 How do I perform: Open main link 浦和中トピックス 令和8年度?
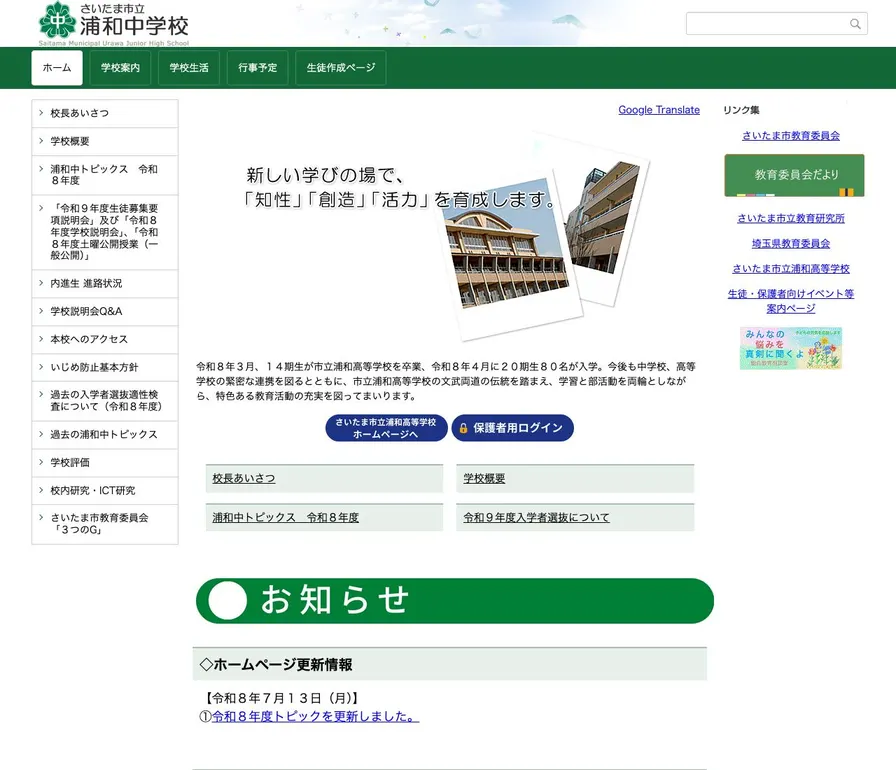285,518
